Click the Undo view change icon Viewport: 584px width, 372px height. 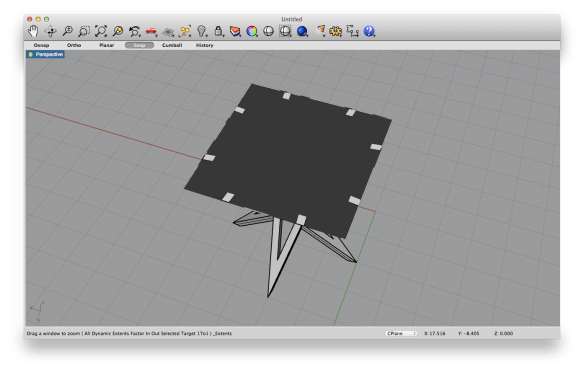tap(134, 31)
